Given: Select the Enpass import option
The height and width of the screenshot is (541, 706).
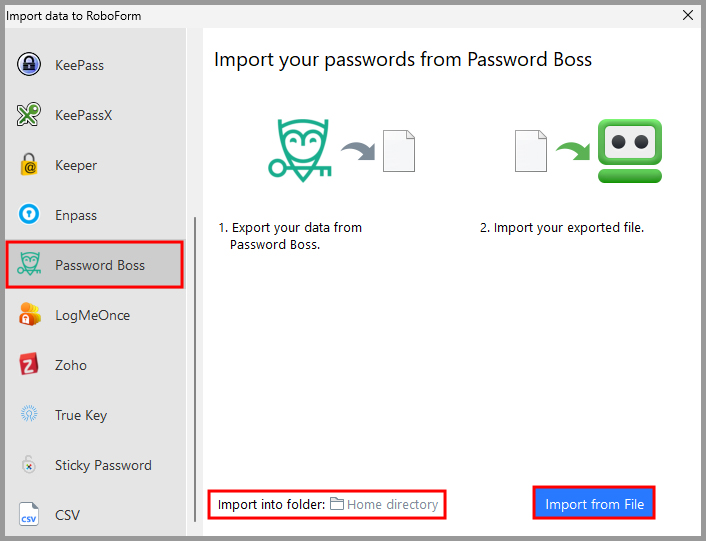Looking at the screenshot, I should point(76,215).
